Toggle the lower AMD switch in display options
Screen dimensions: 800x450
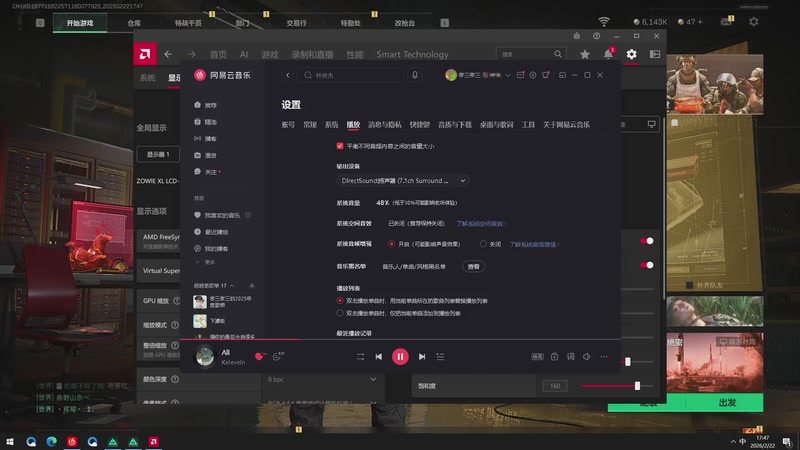click(646, 265)
